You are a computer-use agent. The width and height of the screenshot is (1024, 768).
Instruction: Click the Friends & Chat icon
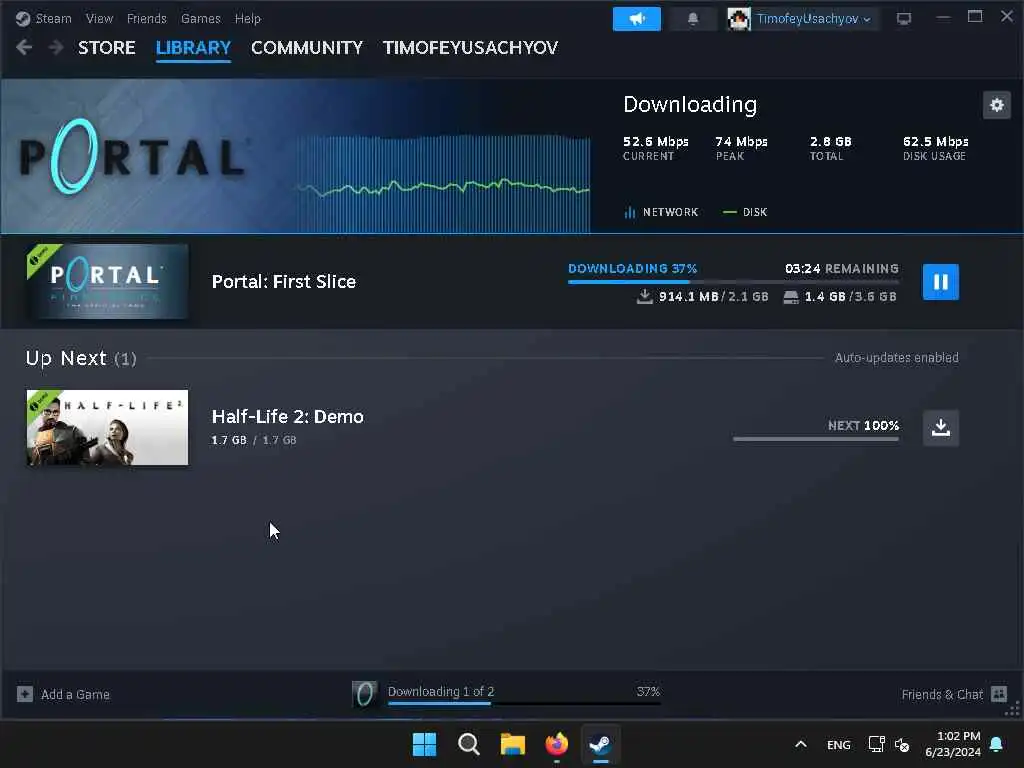(x=999, y=694)
